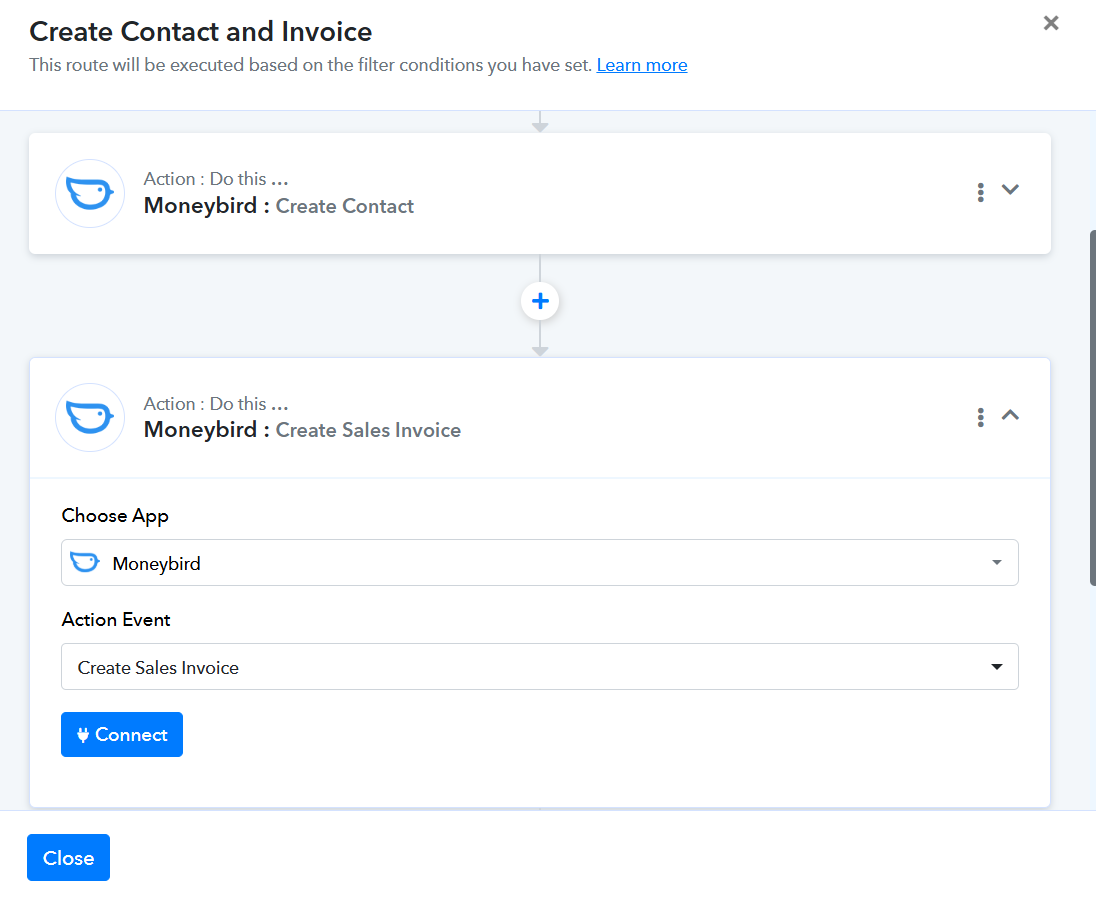Click the caret arrow in Choose App field
Screen dimensions: 1096x900
[x=996, y=563]
